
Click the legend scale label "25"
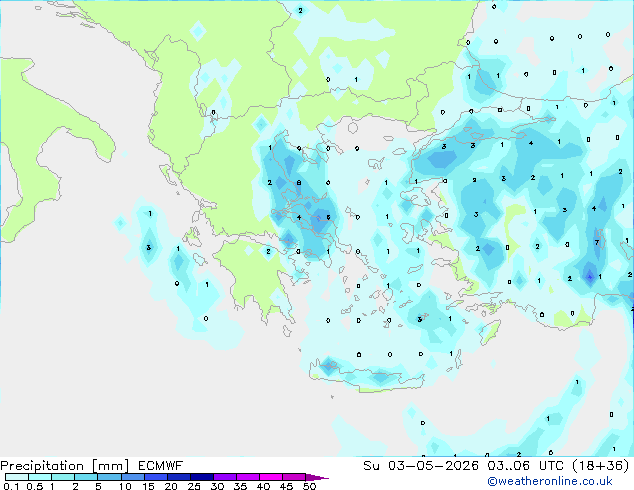(194, 486)
